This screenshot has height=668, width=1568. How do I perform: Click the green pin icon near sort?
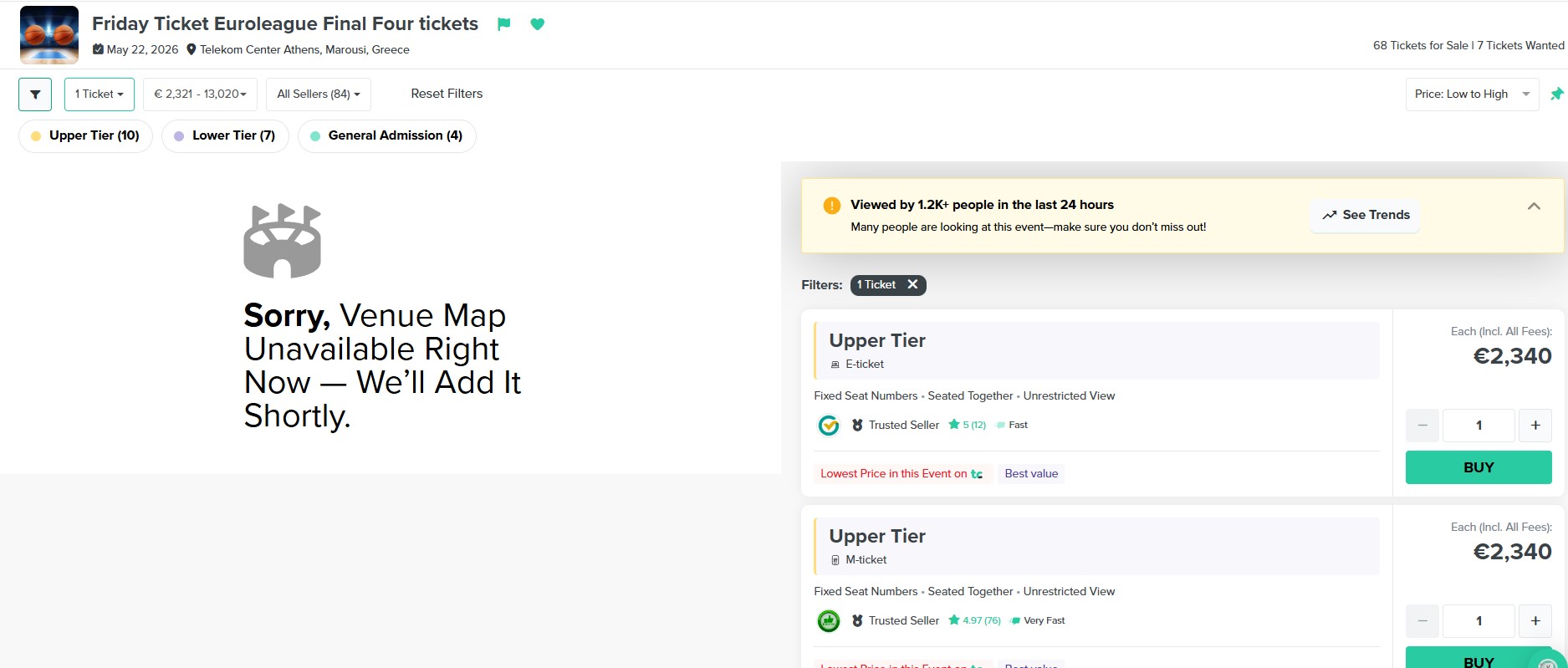click(x=1556, y=94)
